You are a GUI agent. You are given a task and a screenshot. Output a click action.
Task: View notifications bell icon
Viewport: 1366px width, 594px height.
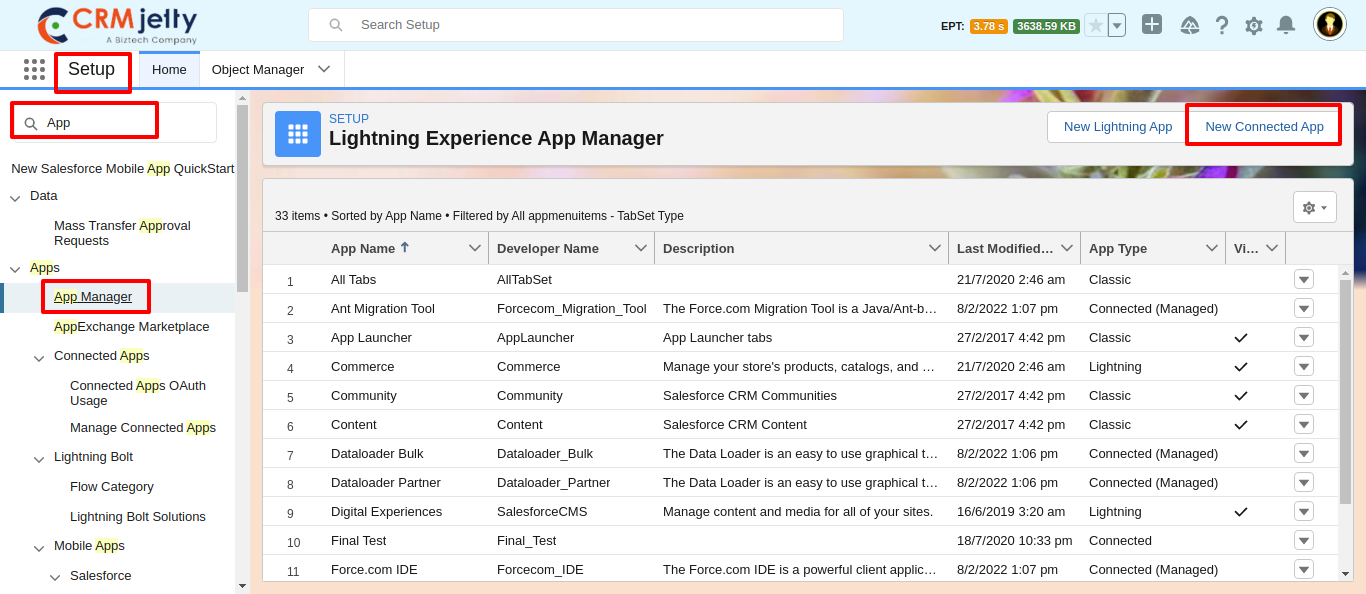(1286, 26)
